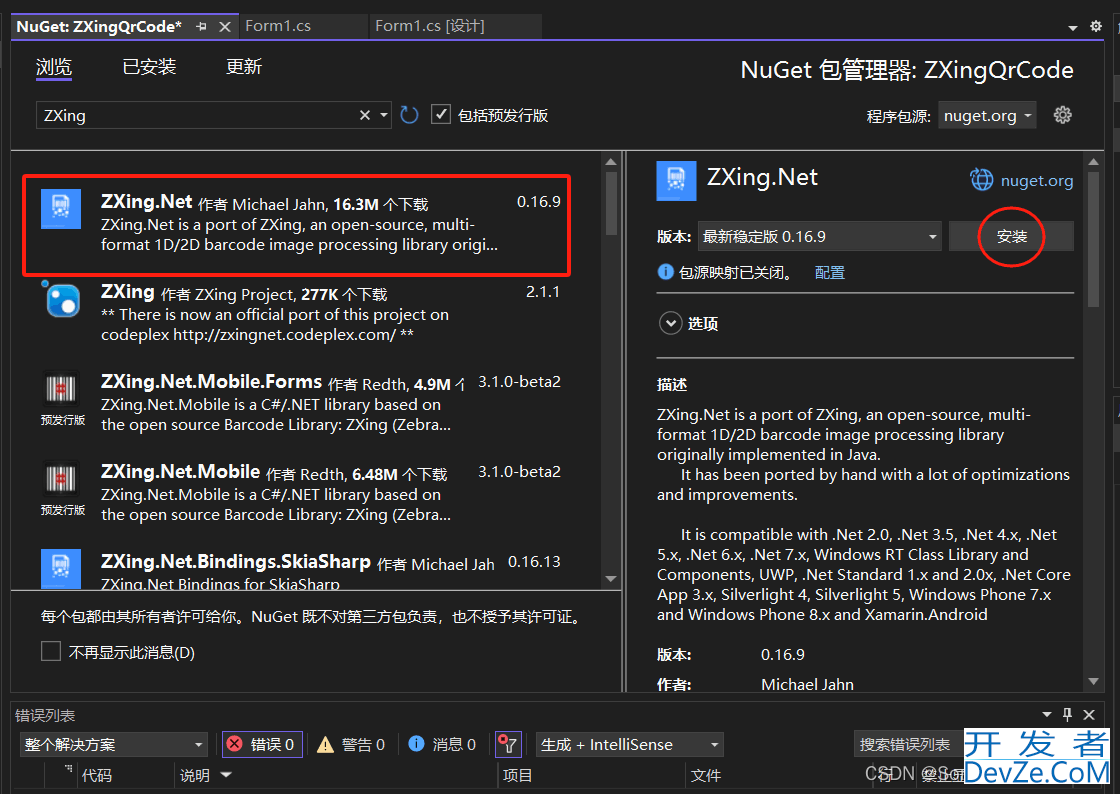This screenshot has height=794, width=1120.
Task: Toggle 错误 0 filter button
Action: coord(262,745)
